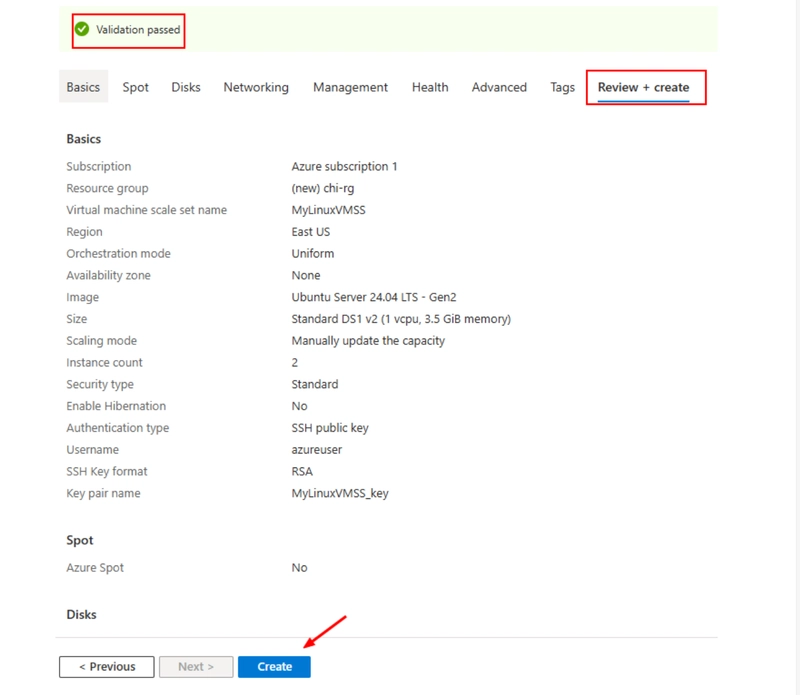The image size is (800, 695).
Task: Go back with the Previous button
Action: coord(107,666)
